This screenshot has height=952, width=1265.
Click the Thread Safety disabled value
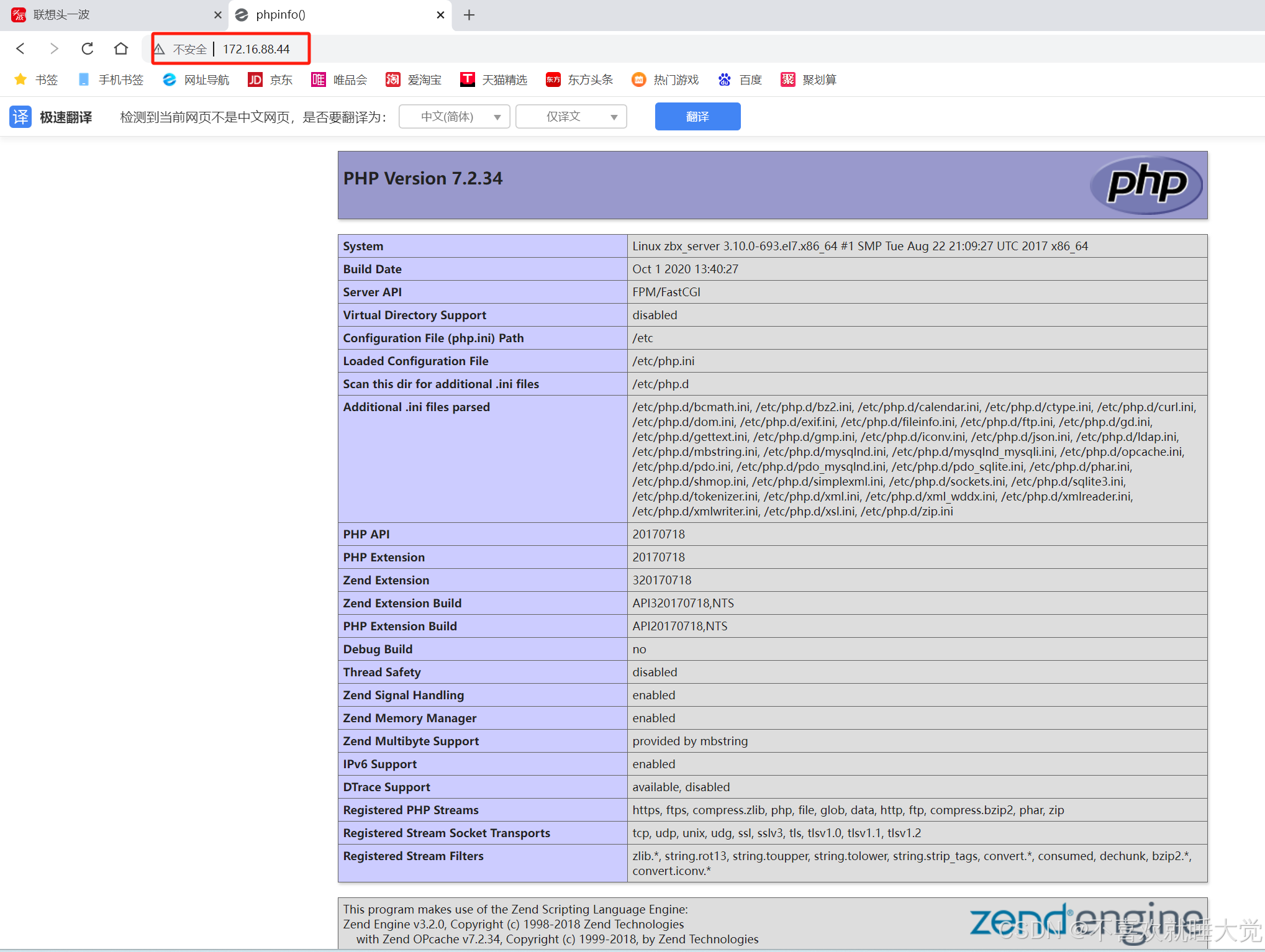click(655, 672)
